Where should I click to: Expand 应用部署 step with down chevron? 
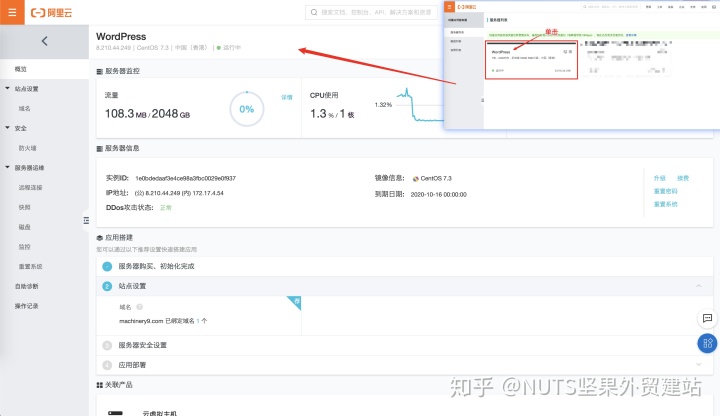point(698,365)
